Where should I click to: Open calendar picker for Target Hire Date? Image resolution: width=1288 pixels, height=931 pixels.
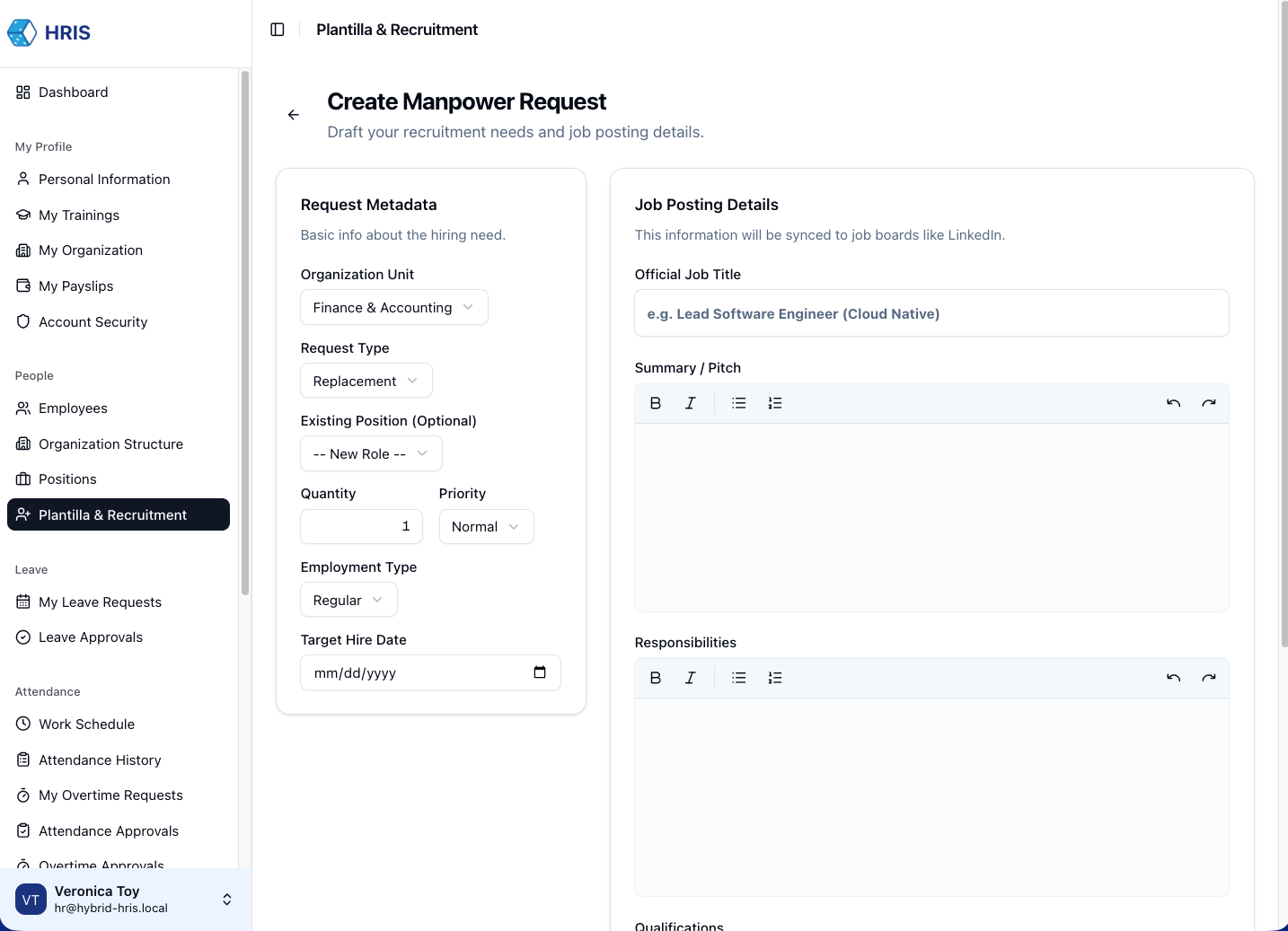click(540, 672)
